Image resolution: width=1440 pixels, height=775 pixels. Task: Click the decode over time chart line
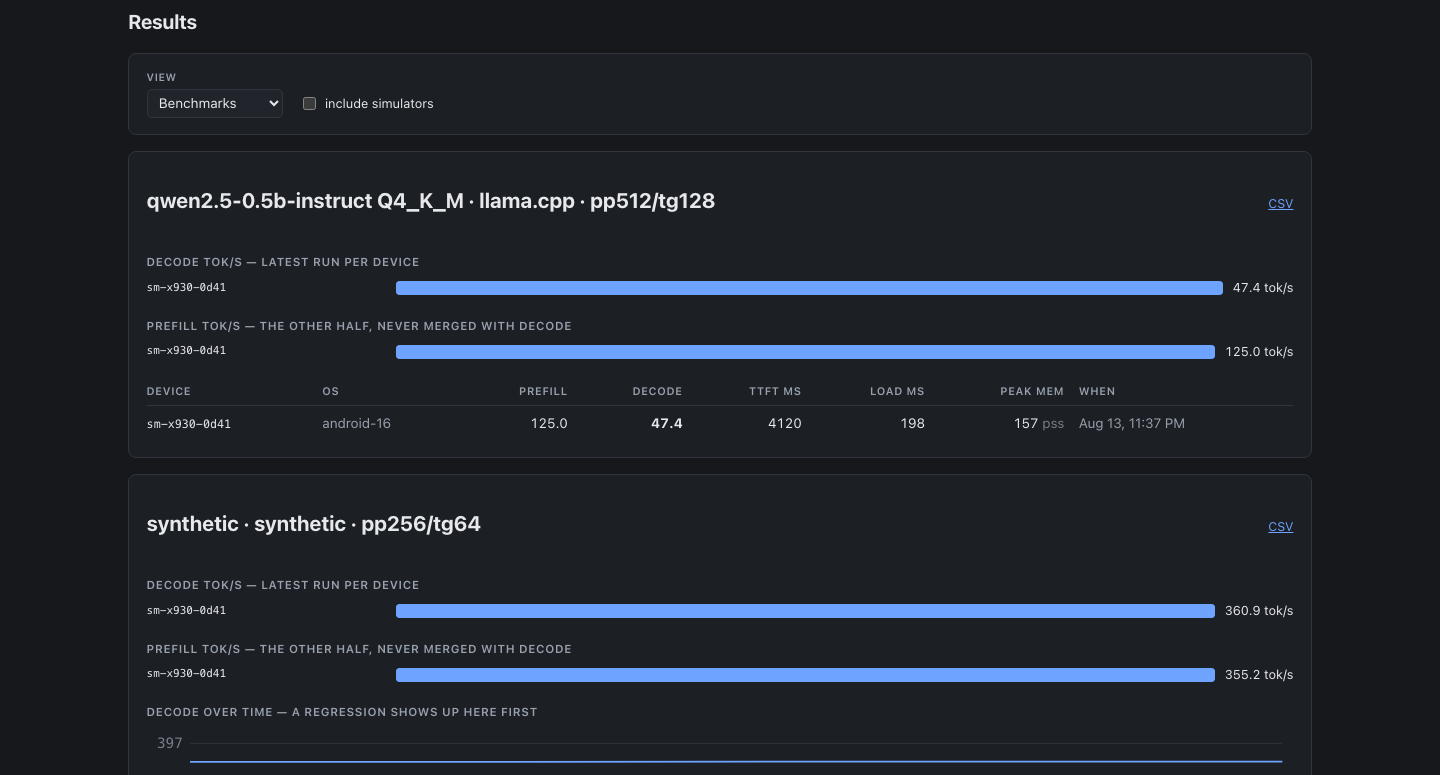point(736,762)
